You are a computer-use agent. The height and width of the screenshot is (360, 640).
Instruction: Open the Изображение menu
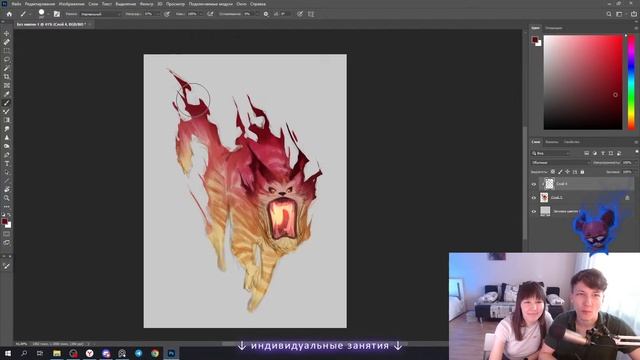71,4
